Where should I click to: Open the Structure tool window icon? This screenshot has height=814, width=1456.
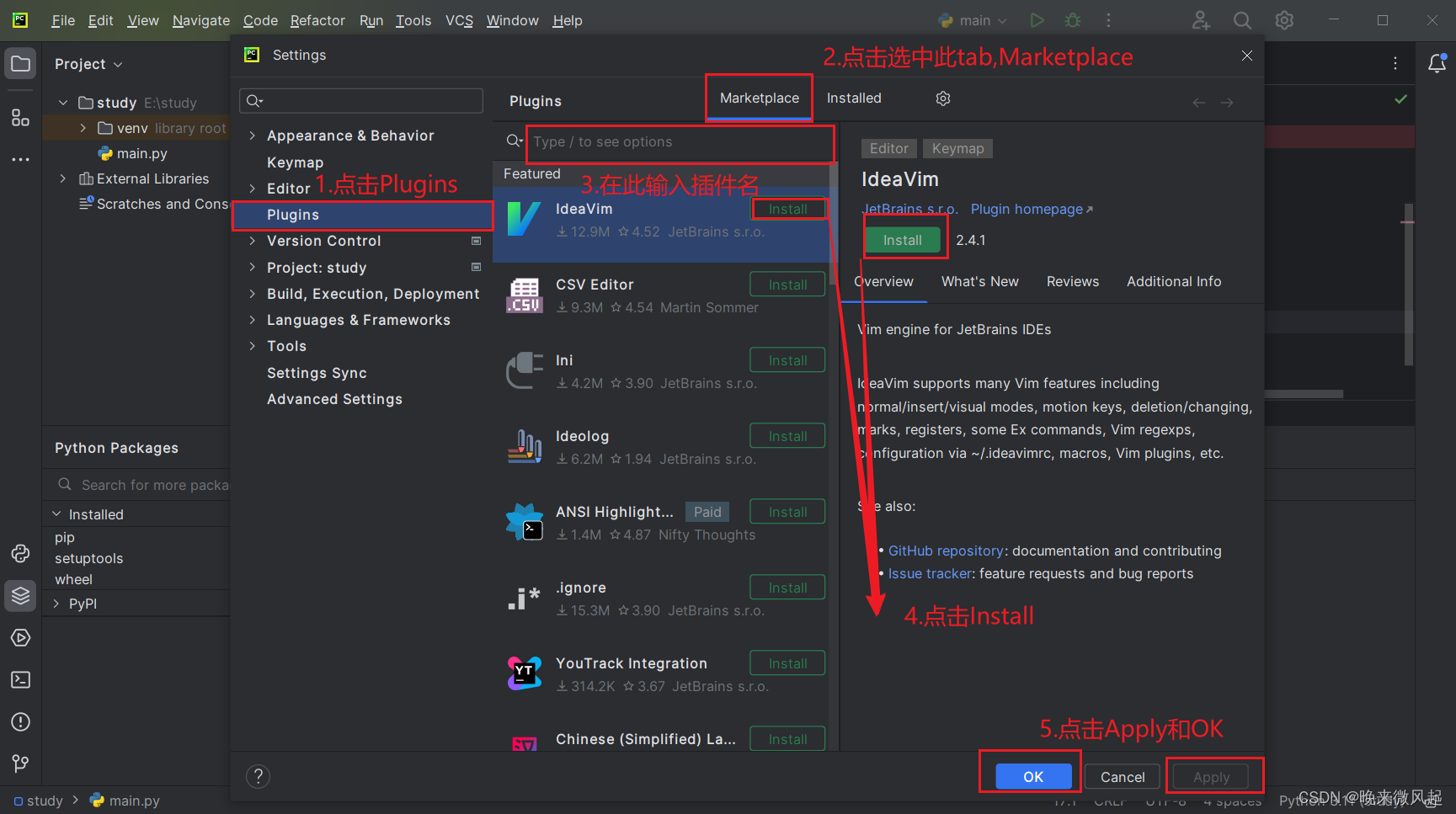pos(21,117)
